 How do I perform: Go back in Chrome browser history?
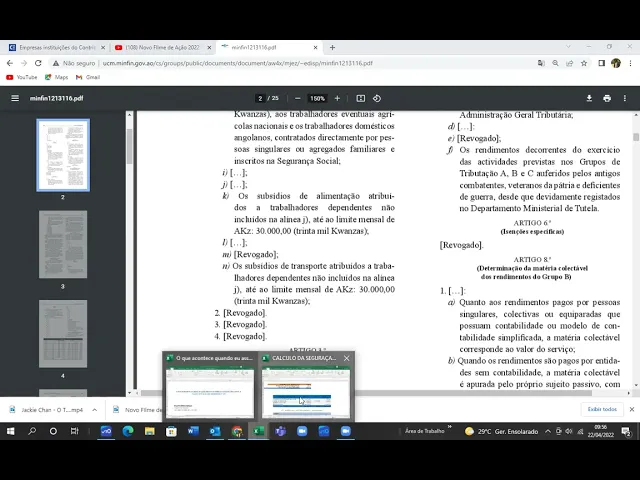point(10,63)
